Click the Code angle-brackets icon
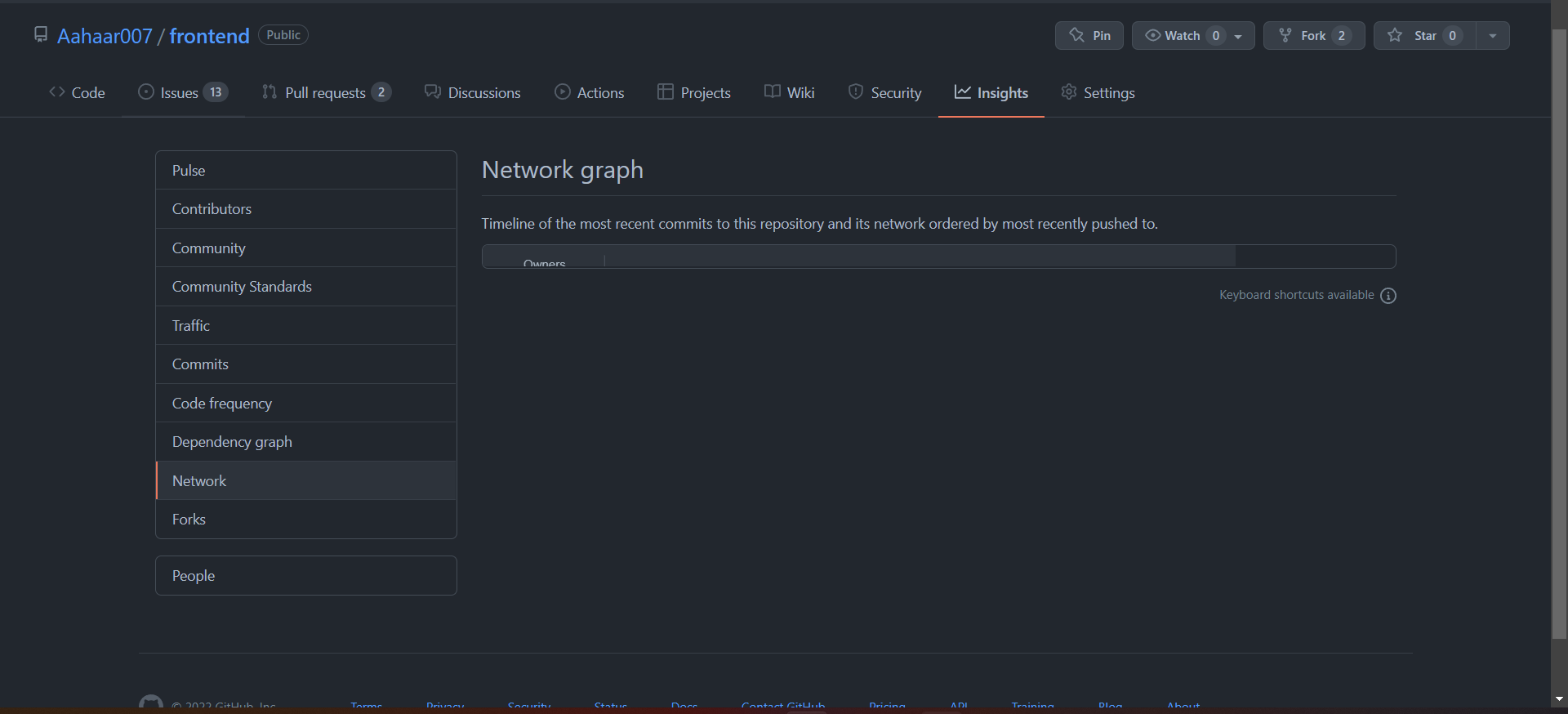The width and height of the screenshot is (1568, 714). point(57,91)
